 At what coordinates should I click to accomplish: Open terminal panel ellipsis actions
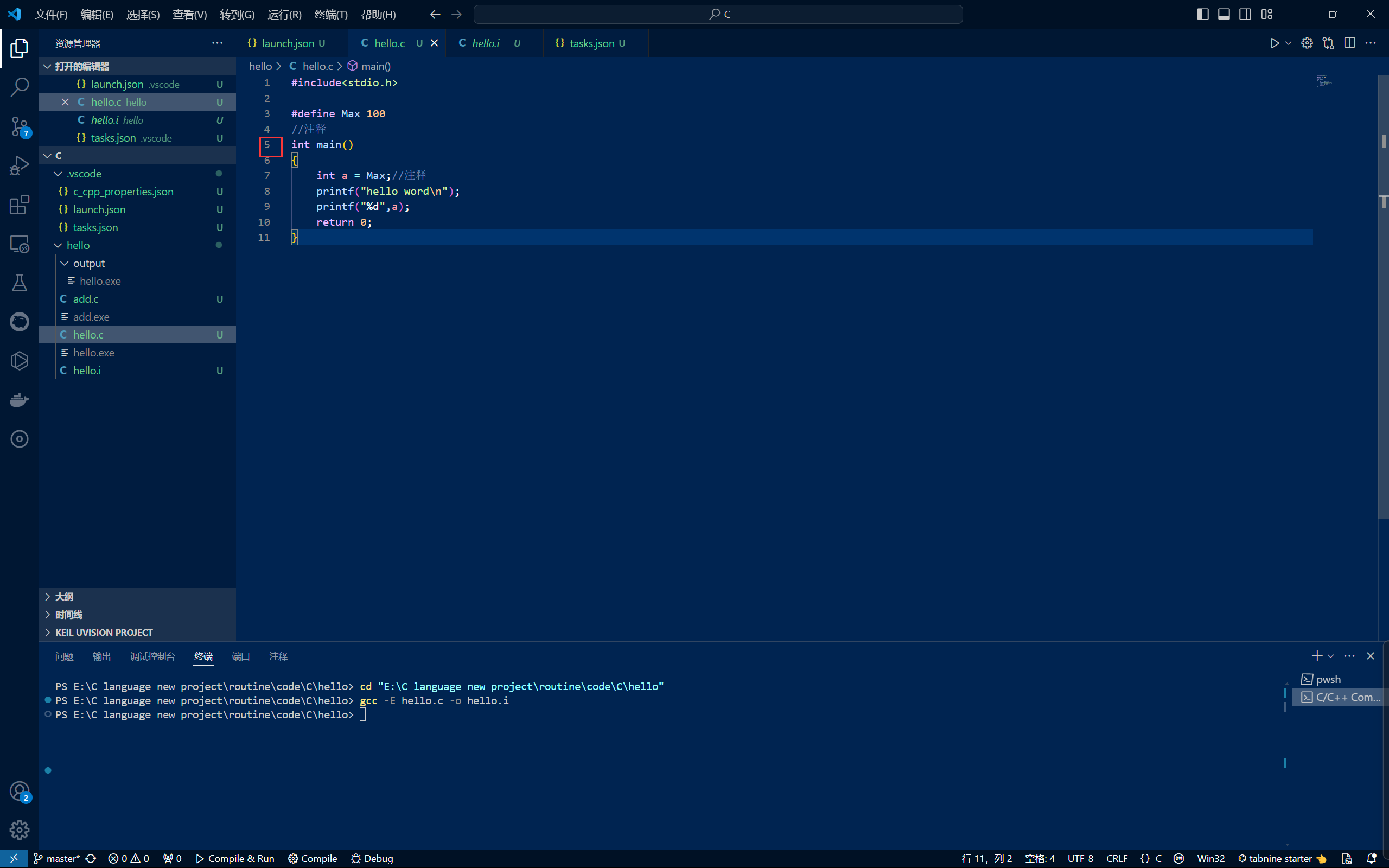point(1349,655)
